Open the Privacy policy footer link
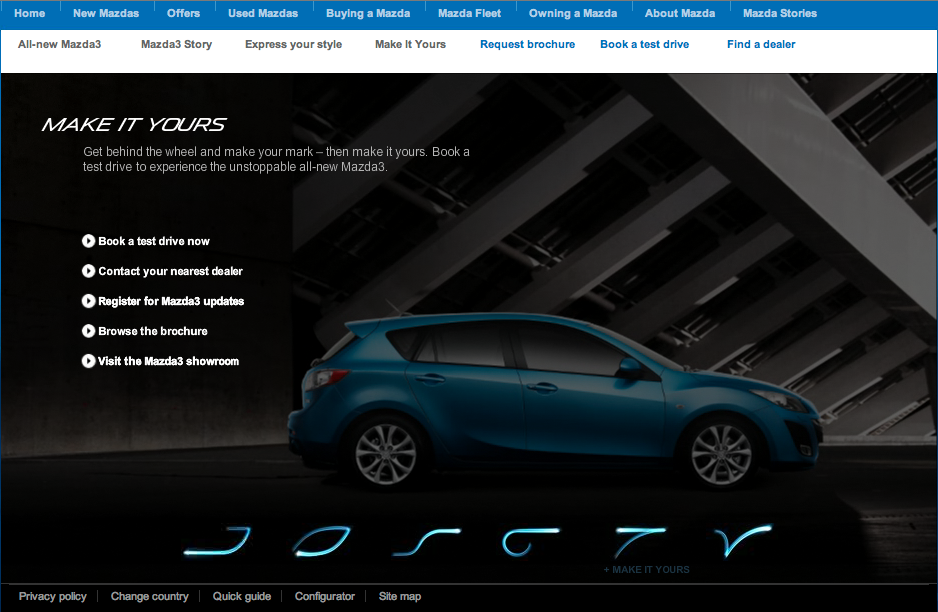Image resolution: width=938 pixels, height=612 pixels. point(53,596)
